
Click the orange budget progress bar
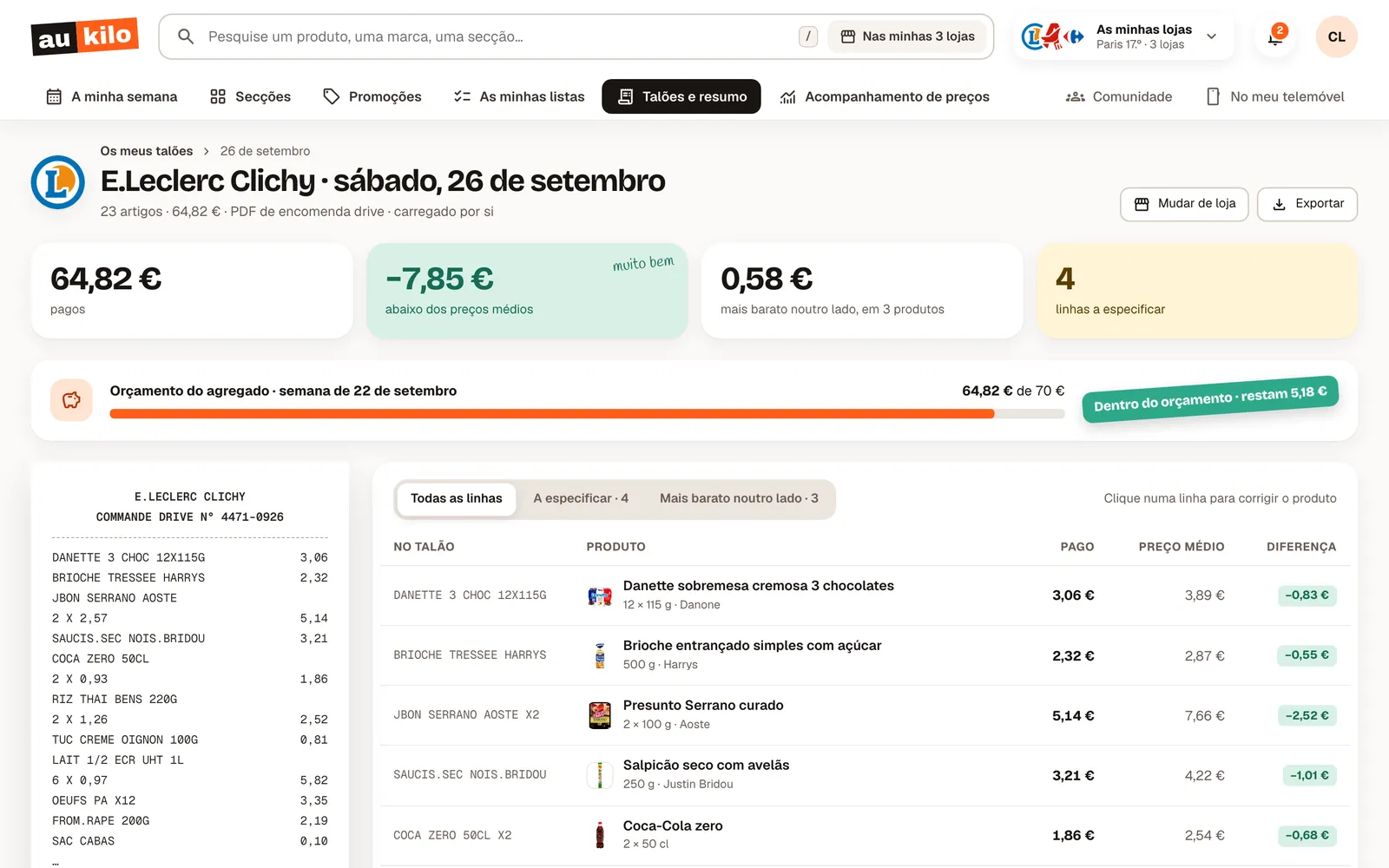click(x=587, y=414)
